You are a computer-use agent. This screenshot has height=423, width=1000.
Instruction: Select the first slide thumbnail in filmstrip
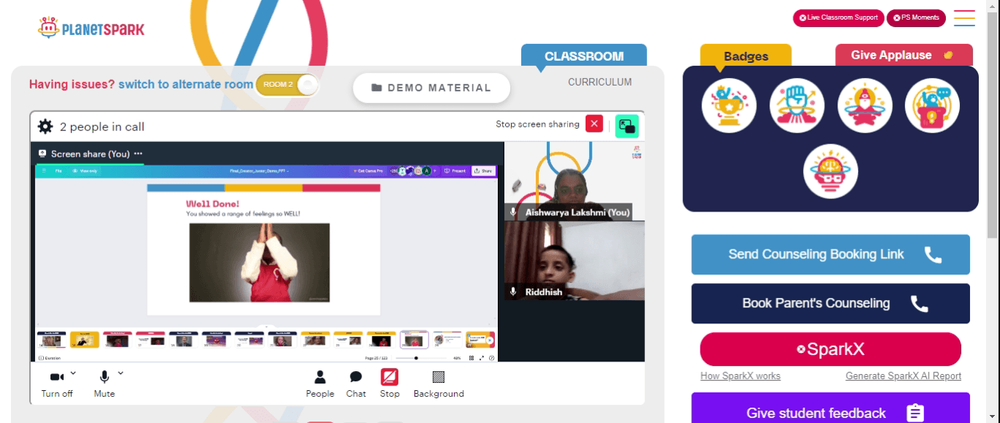[52, 340]
